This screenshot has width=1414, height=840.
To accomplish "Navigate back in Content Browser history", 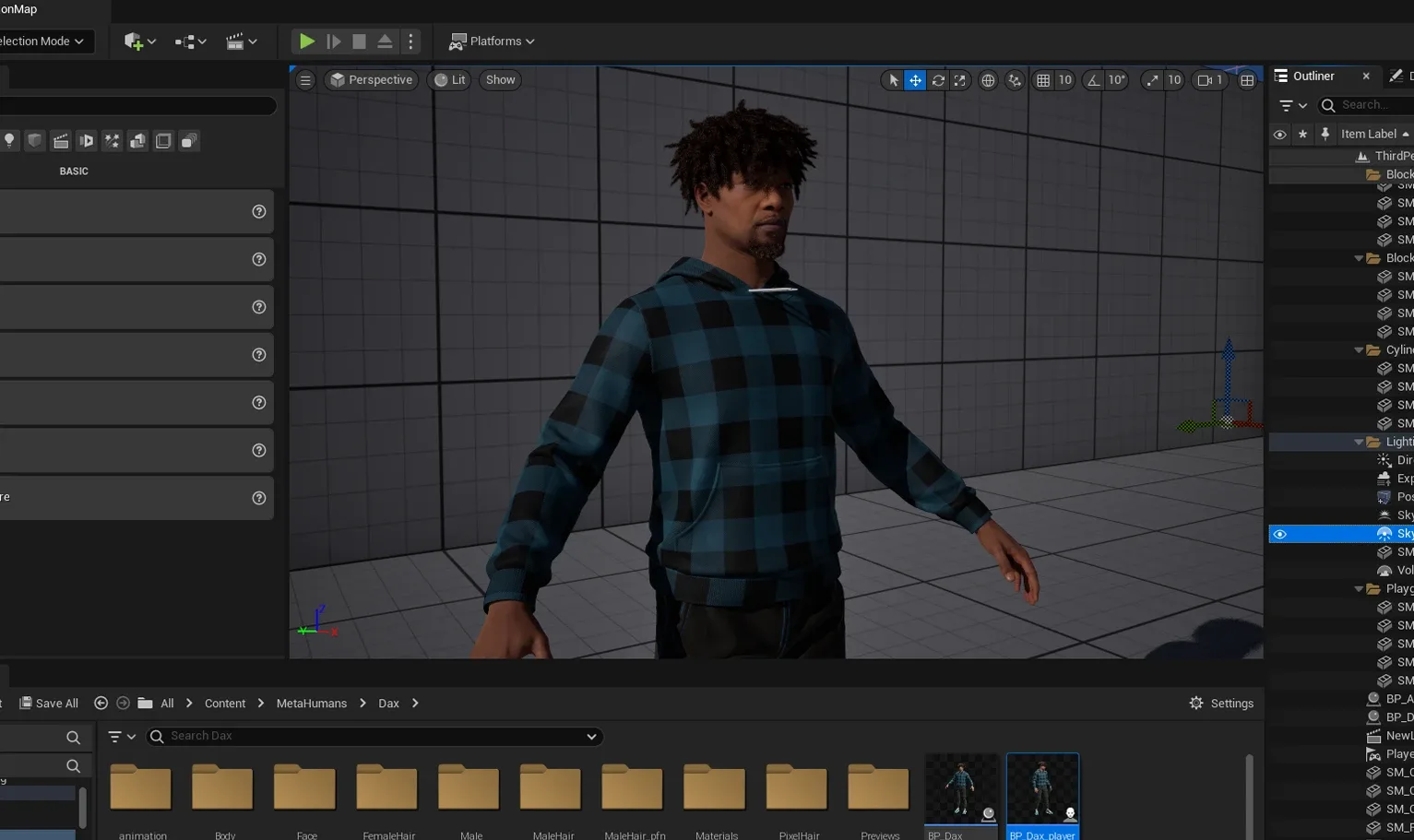I will (101, 704).
